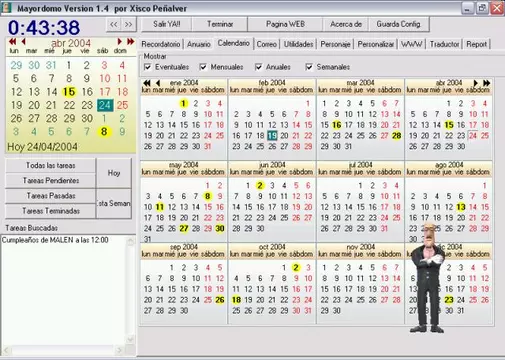Click highlighted day 13 in ago 2004

point(461,207)
